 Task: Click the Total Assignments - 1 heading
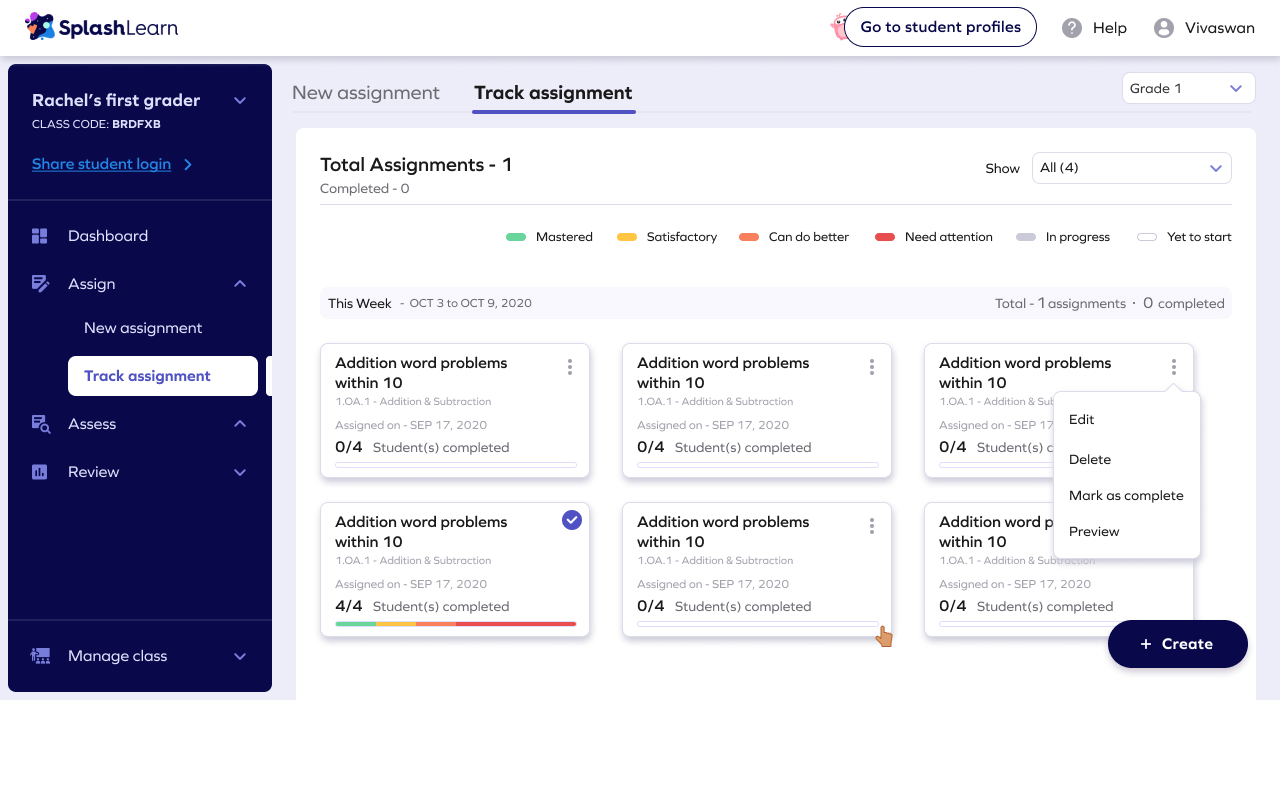(416, 165)
